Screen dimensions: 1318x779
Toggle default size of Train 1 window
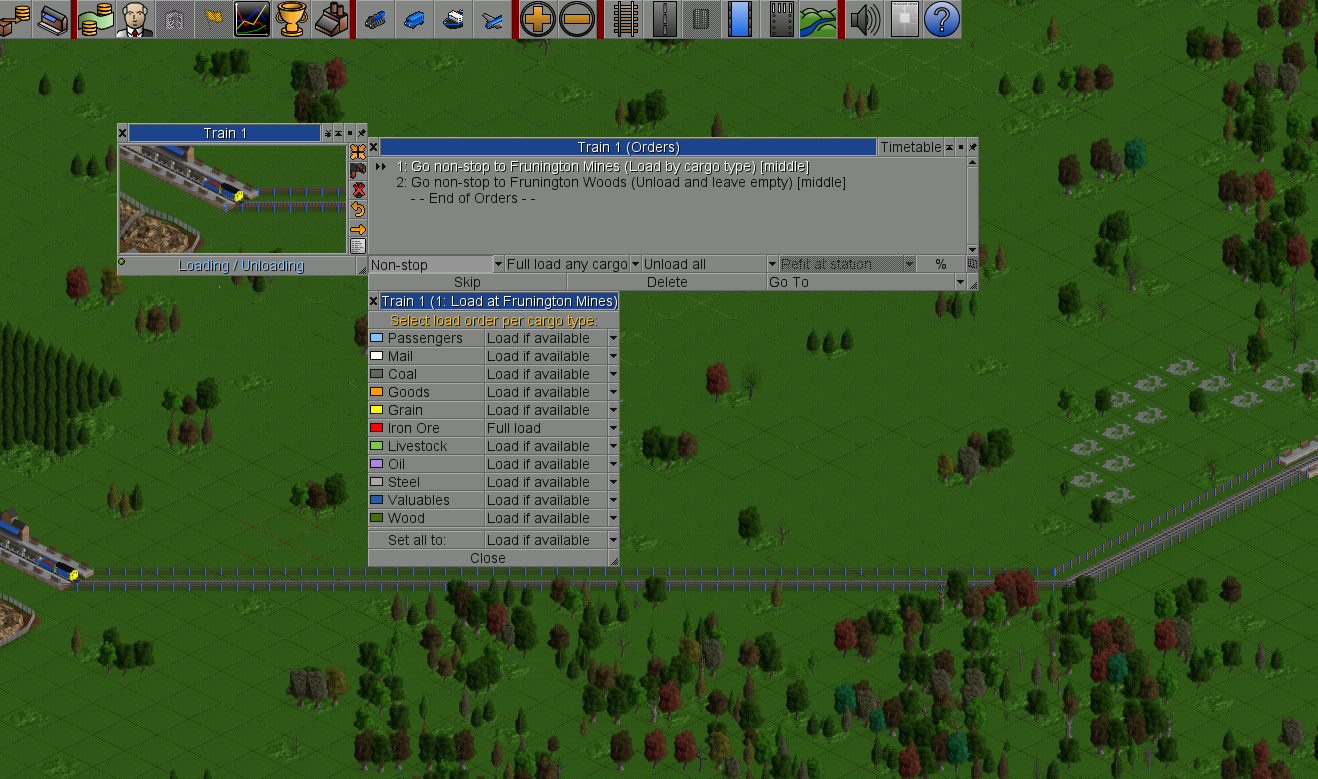click(350, 133)
